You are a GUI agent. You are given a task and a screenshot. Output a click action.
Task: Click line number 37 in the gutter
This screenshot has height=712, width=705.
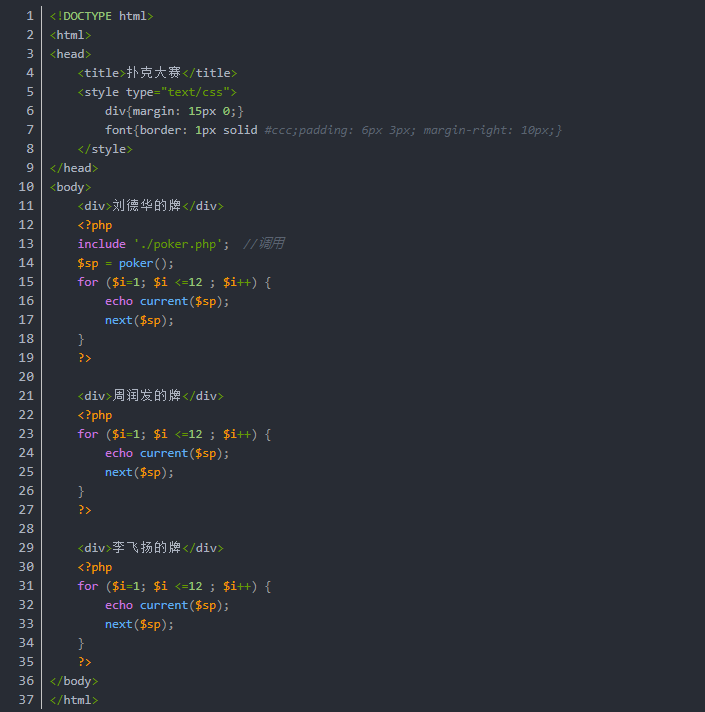tap(27, 700)
